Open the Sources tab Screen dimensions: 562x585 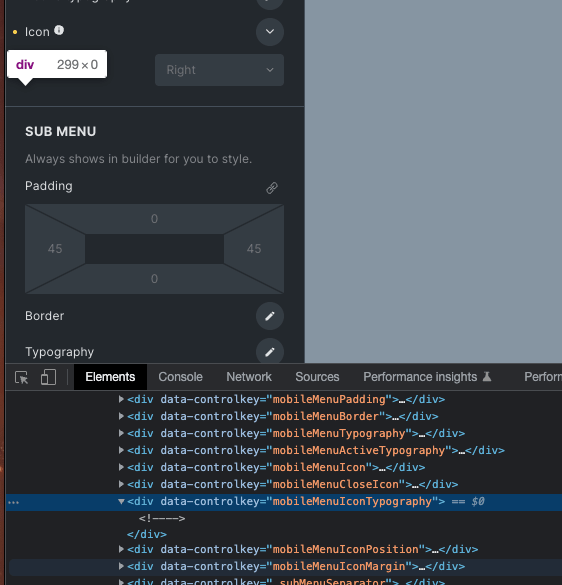[317, 377]
